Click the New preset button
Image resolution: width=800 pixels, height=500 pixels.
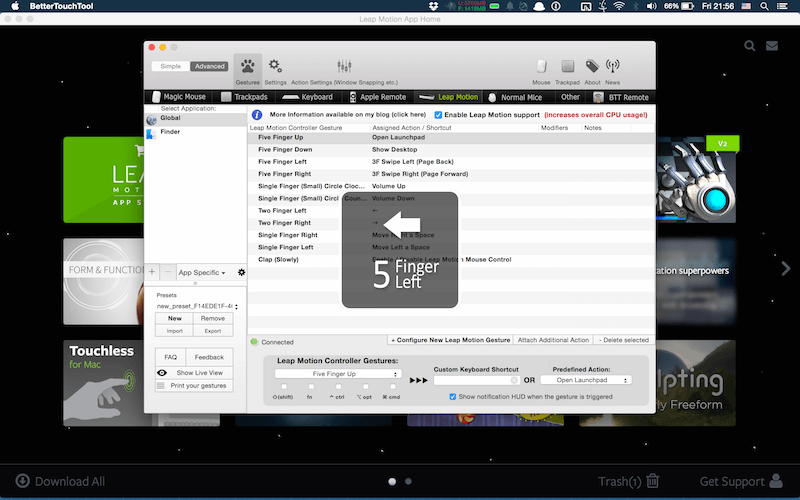(x=174, y=318)
